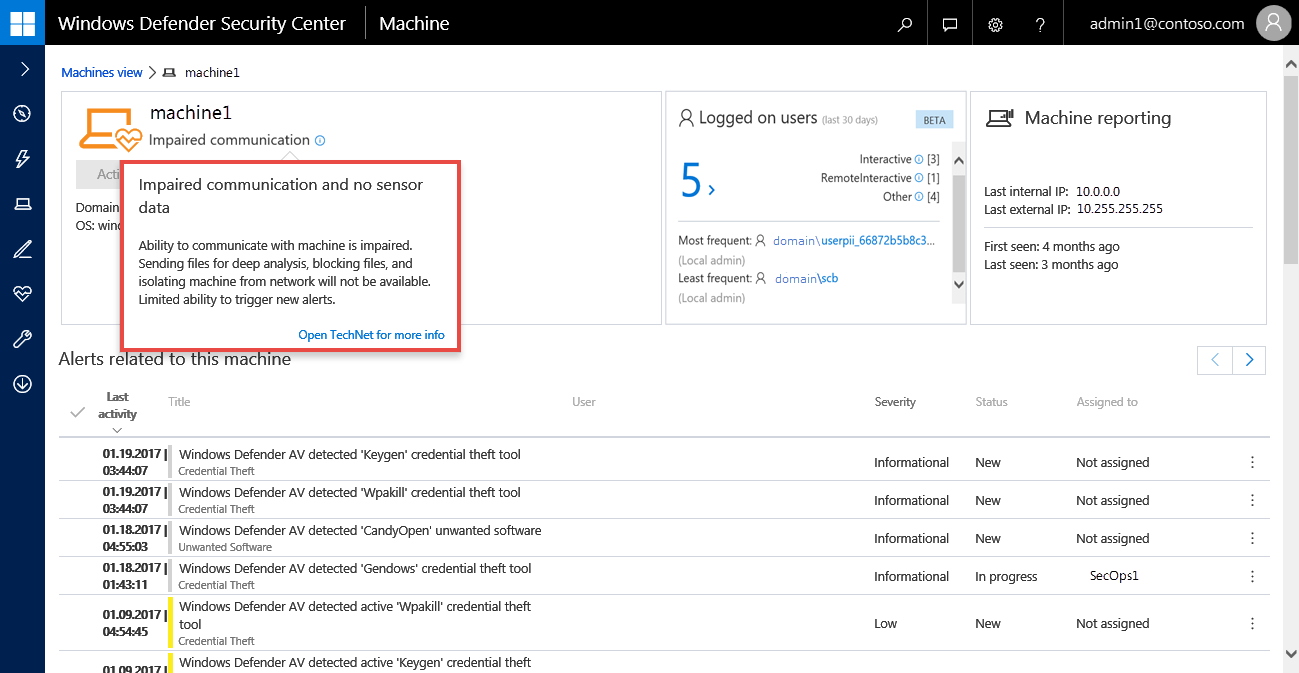This screenshot has height=673, width=1299.
Task: Sort alerts by Last activity column arrow
Action: pyautogui.click(x=118, y=430)
